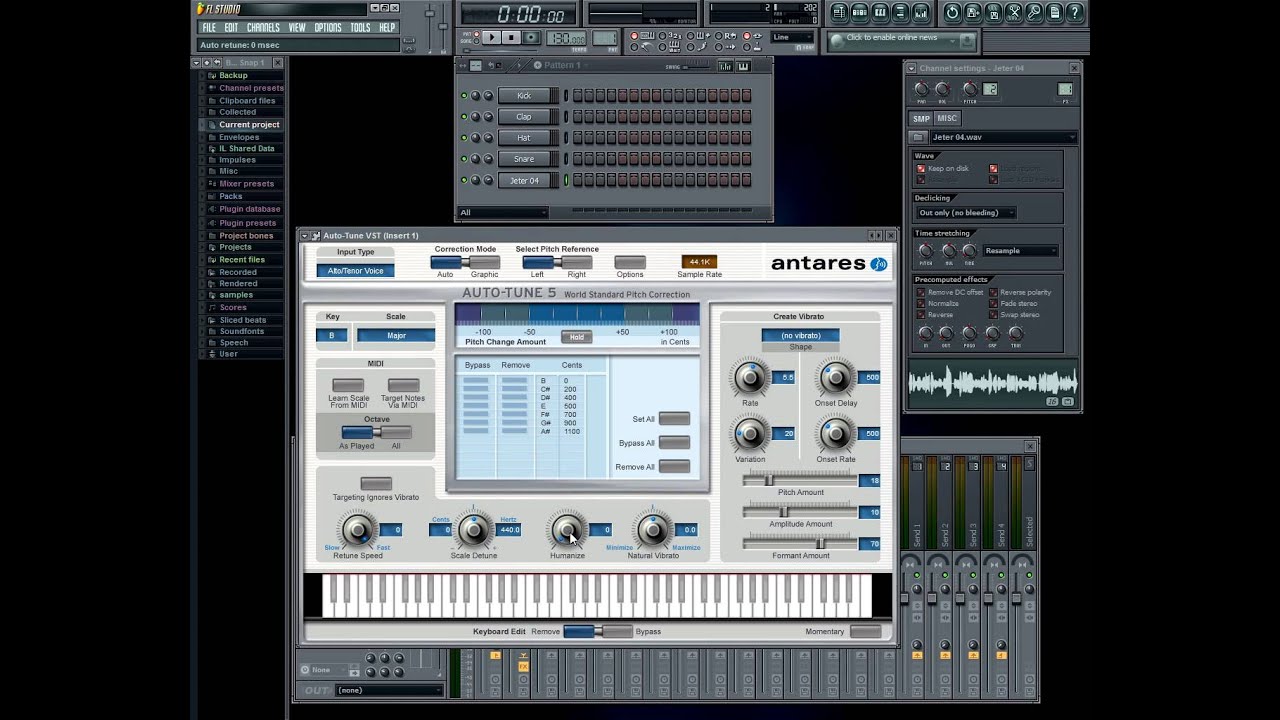Viewport: 1280px width, 720px height.
Task: Click the folder icon beside Jeter 04.wav
Action: click(918, 137)
